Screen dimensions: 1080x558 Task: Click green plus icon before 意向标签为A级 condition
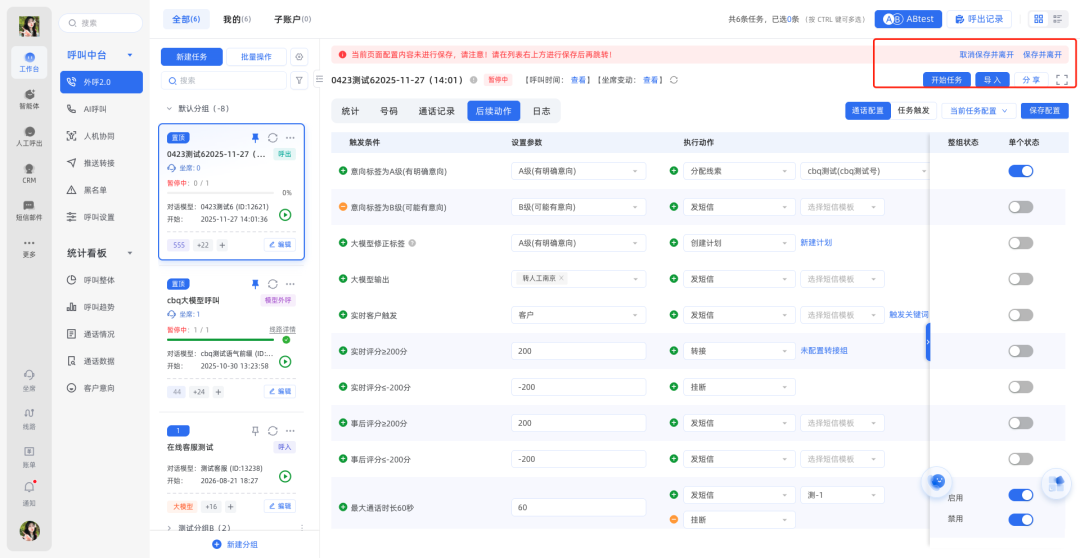(343, 171)
